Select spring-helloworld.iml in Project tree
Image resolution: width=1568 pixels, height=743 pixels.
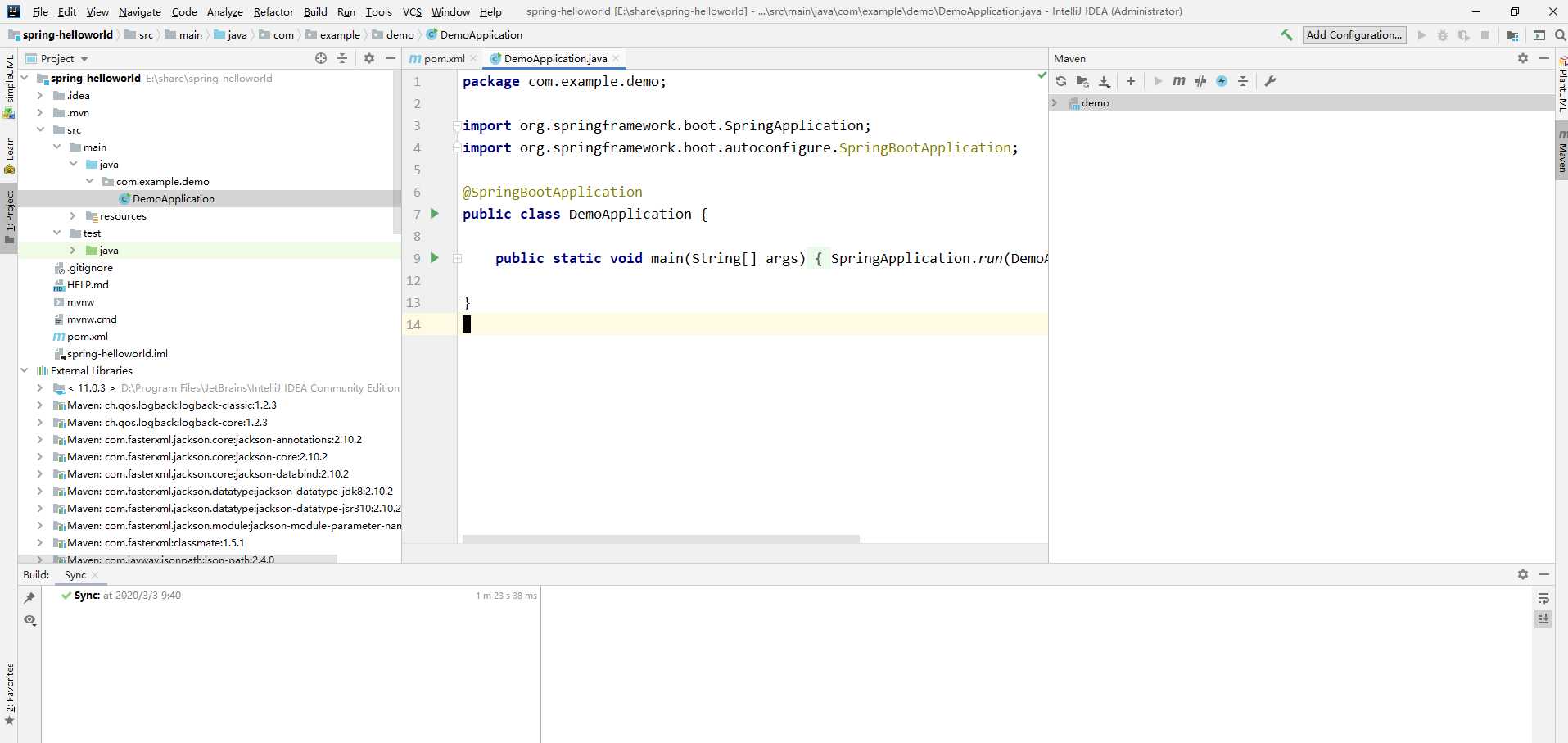click(x=117, y=354)
